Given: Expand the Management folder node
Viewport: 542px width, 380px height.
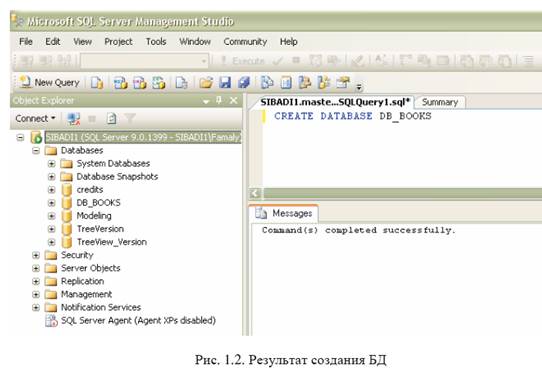Looking at the screenshot, I should click(36, 295).
